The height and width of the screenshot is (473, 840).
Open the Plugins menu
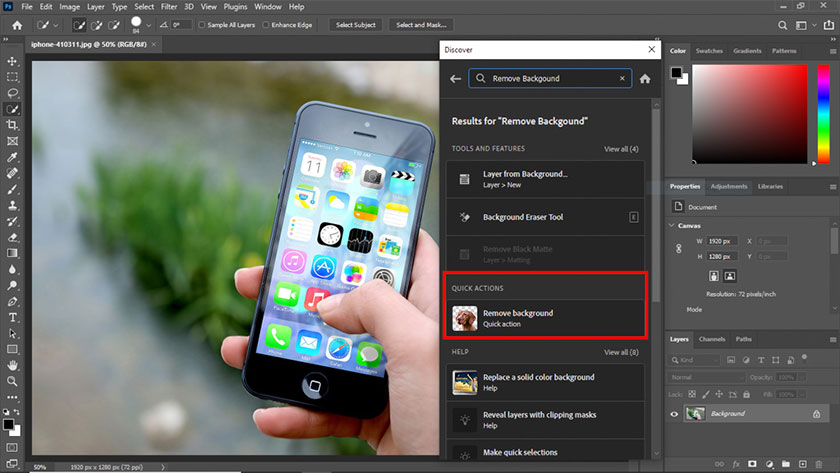point(235,7)
